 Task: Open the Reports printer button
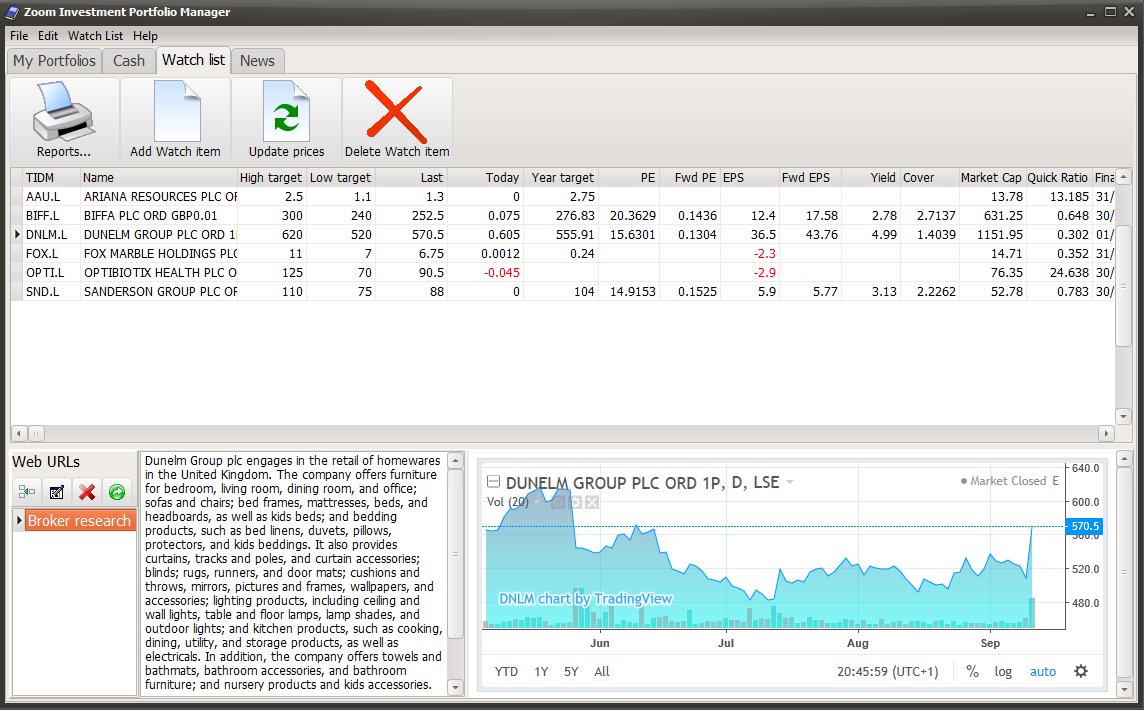(64, 120)
